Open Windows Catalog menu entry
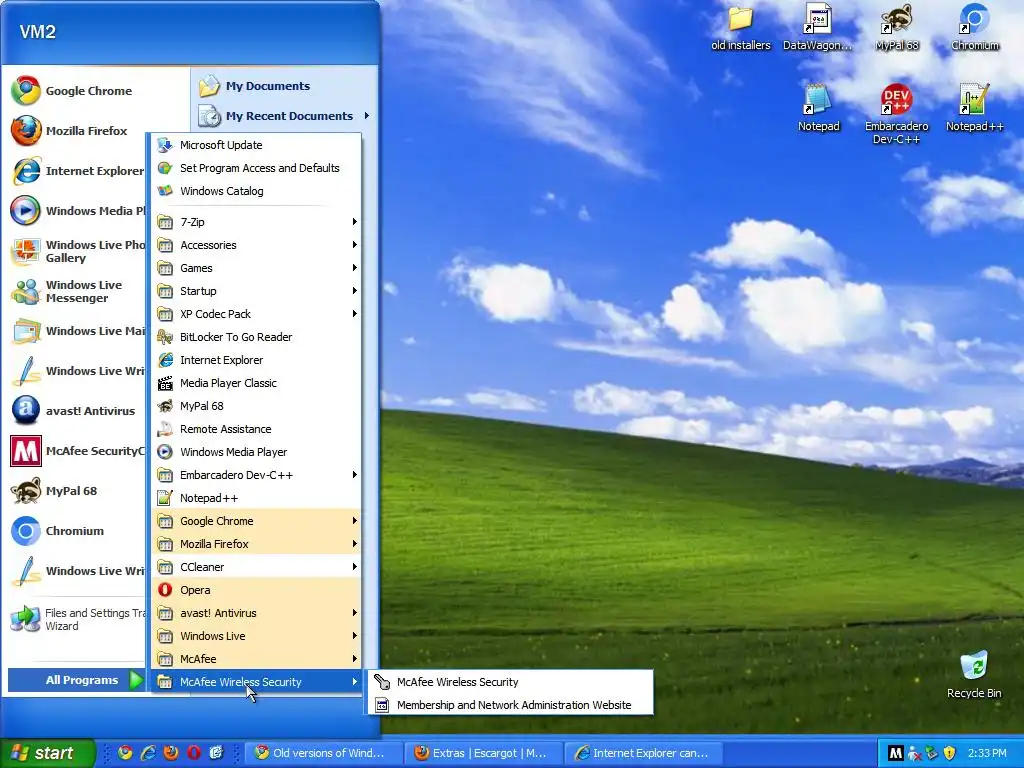This screenshot has height=768, width=1024. [257, 191]
